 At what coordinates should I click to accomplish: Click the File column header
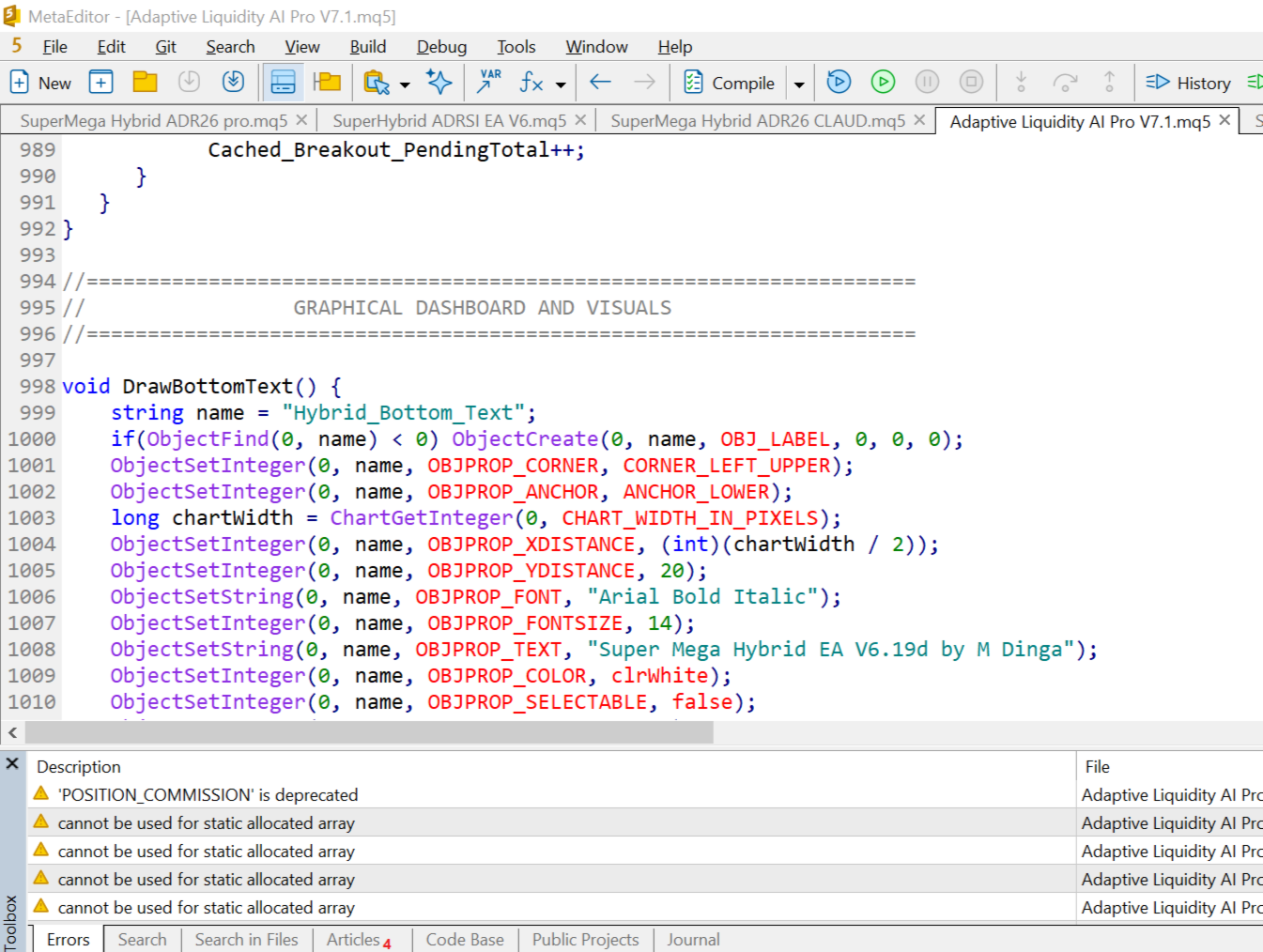tap(1170, 767)
